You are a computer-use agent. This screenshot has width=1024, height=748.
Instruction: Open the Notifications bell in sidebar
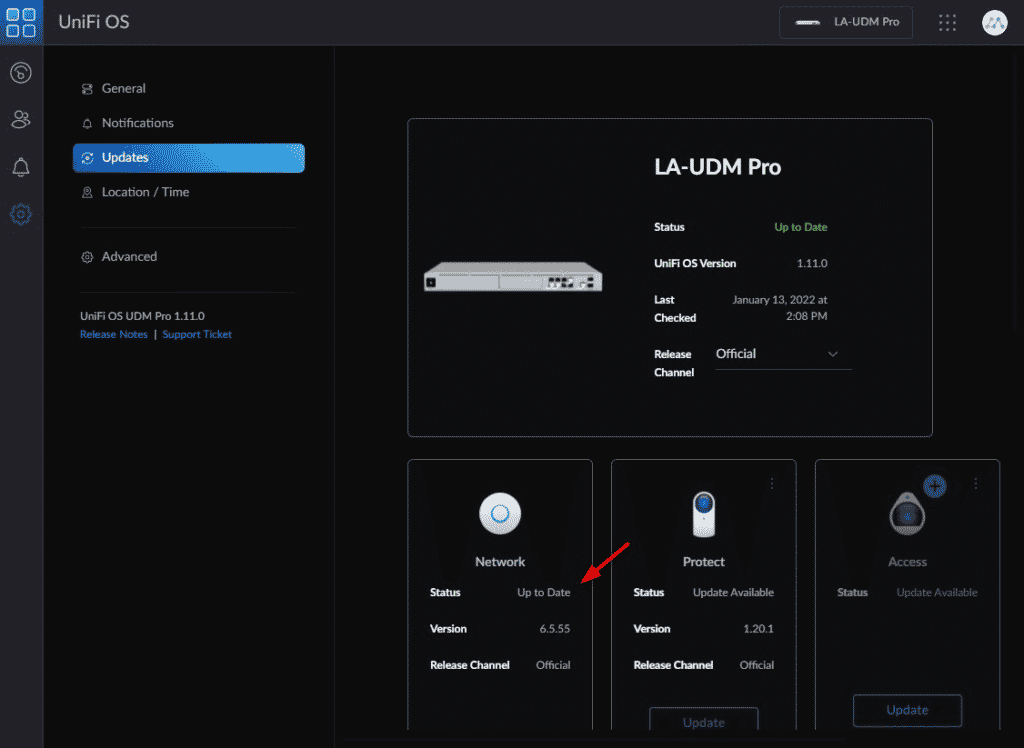click(x=21, y=167)
